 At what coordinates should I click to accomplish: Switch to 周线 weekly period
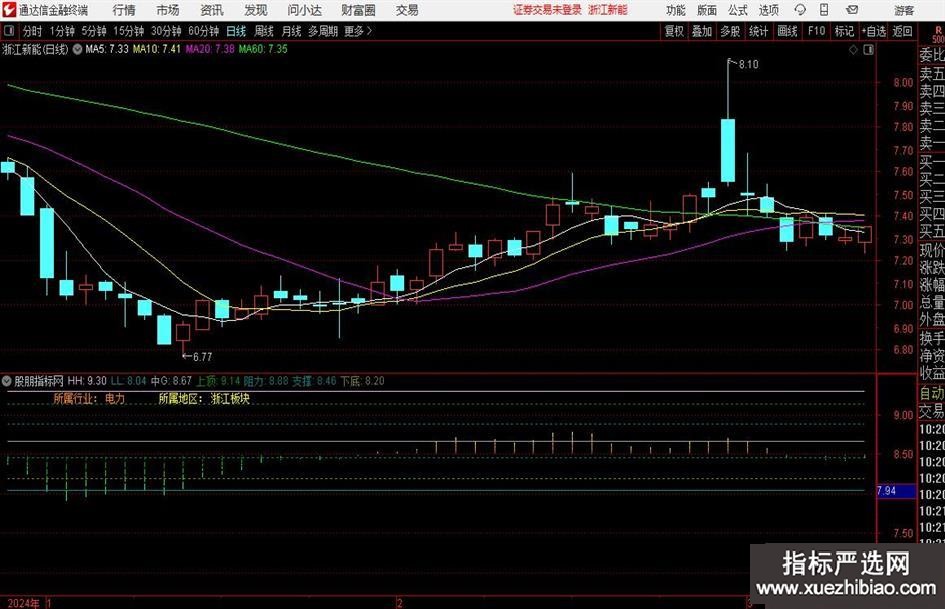point(264,31)
